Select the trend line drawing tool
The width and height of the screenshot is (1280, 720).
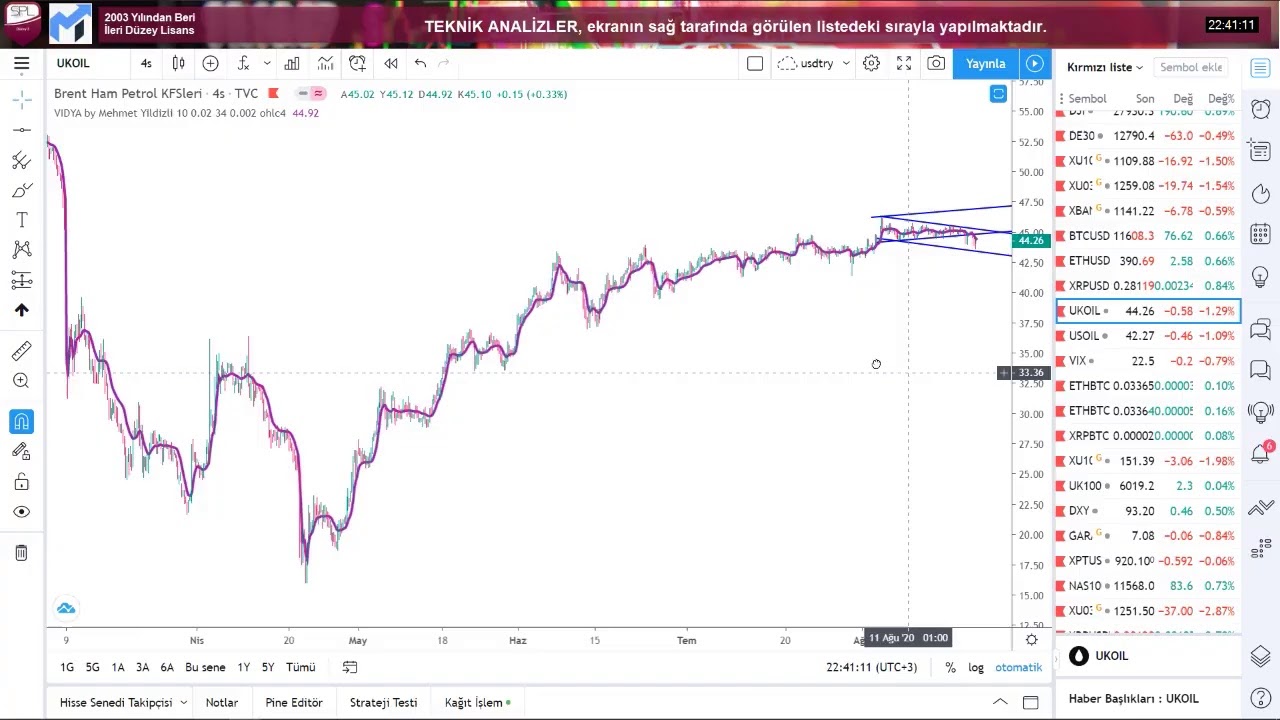click(x=21, y=130)
